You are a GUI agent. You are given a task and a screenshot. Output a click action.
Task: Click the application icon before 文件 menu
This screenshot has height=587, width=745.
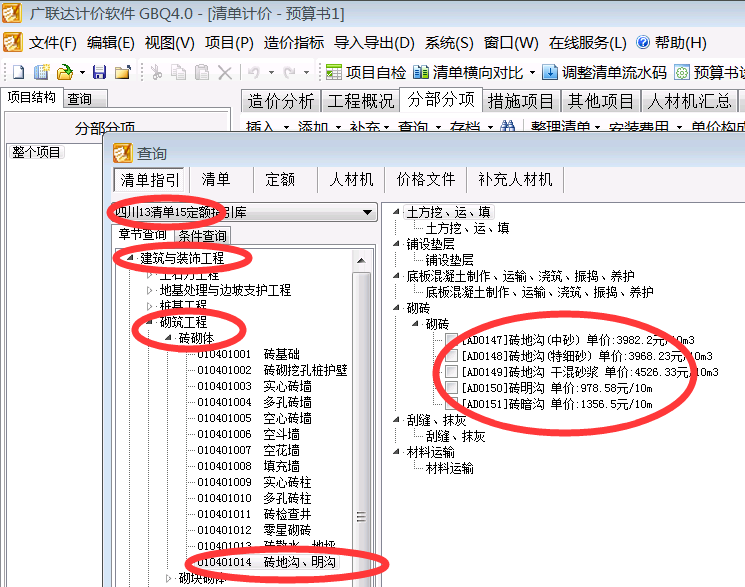pyautogui.click(x=13, y=42)
